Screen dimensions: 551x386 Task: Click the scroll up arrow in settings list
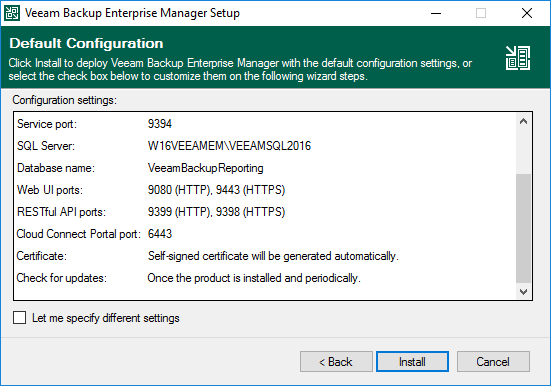523,122
